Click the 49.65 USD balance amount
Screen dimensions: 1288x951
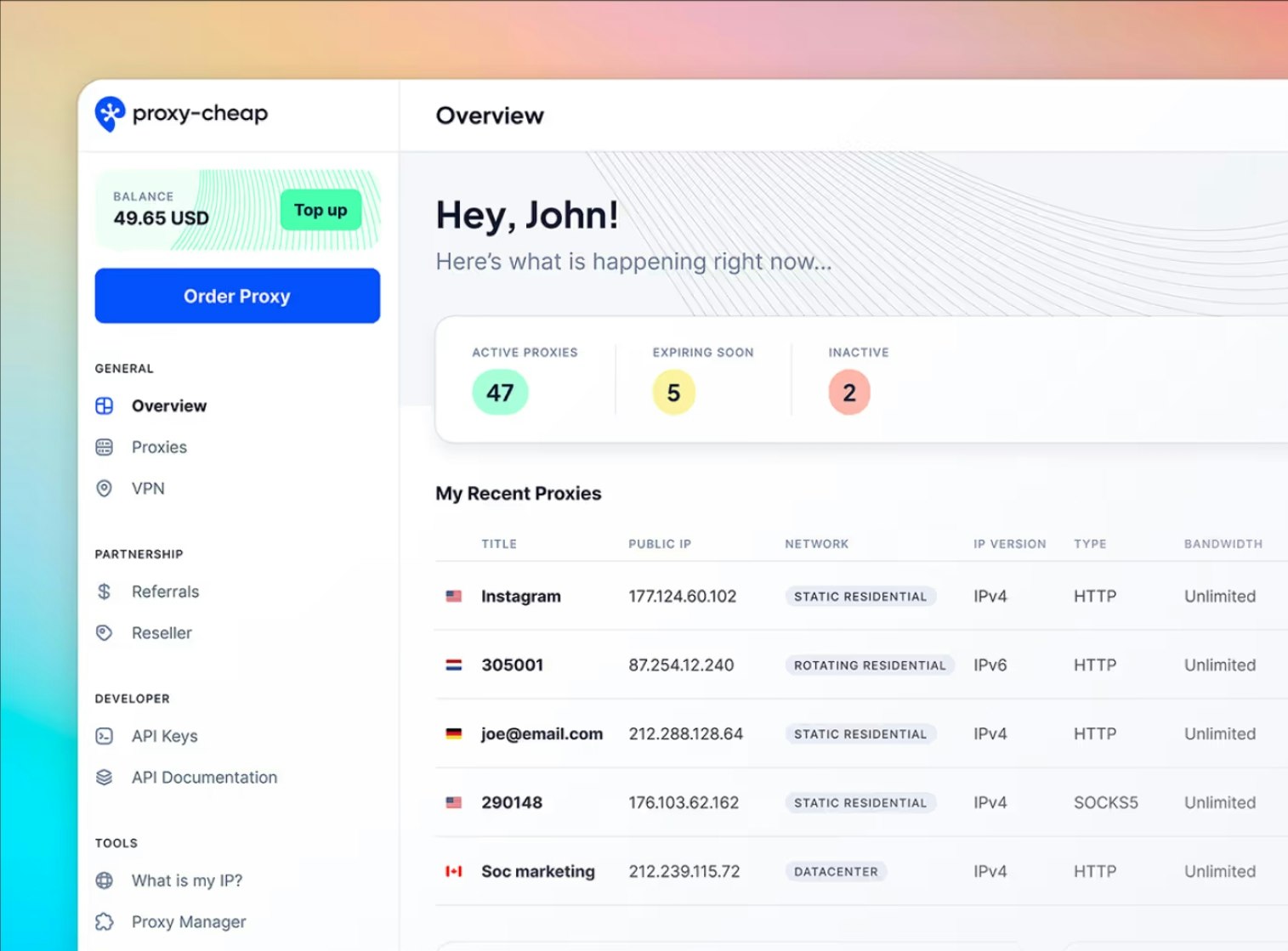coord(162,218)
